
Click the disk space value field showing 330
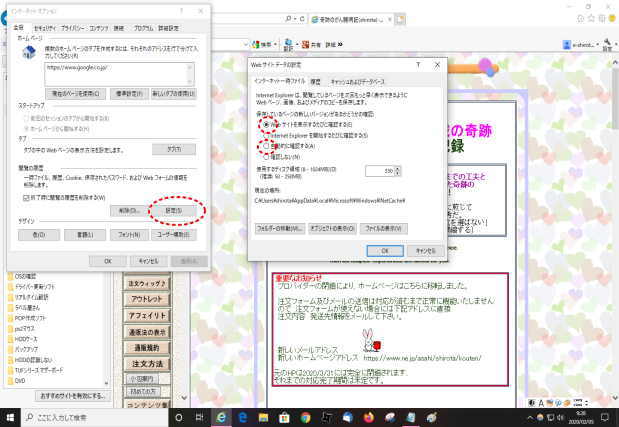tap(380, 171)
